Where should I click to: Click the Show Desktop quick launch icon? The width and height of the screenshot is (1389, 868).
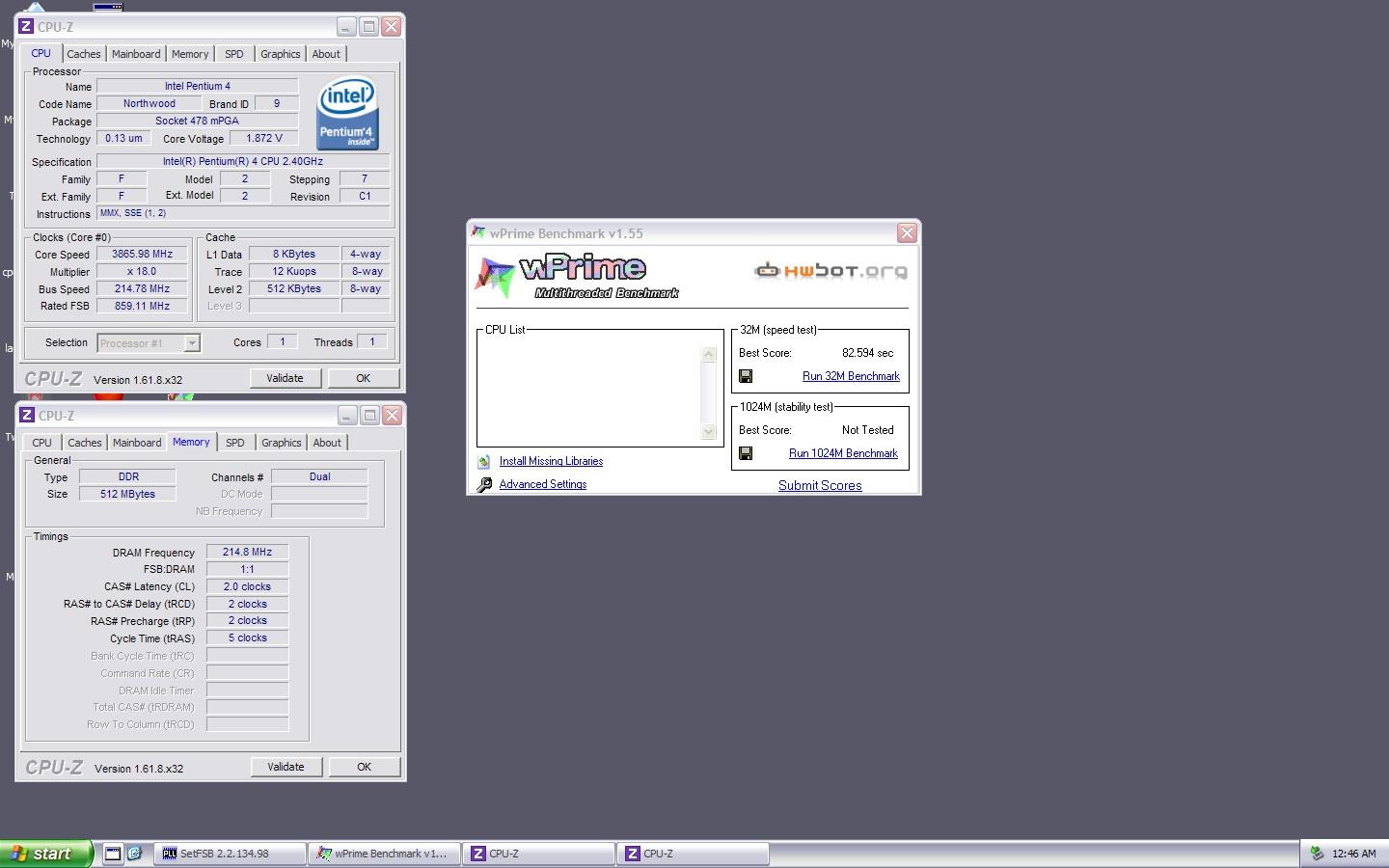113,854
